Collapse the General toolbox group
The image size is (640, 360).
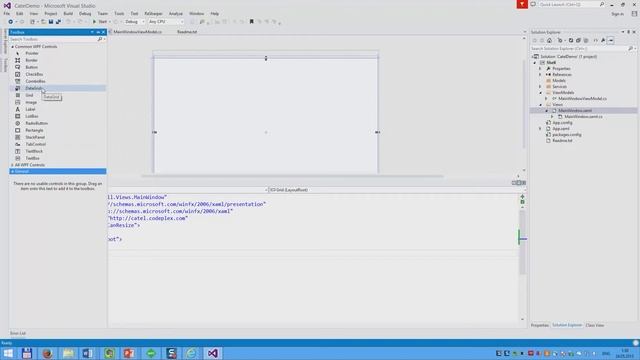(x=12, y=171)
